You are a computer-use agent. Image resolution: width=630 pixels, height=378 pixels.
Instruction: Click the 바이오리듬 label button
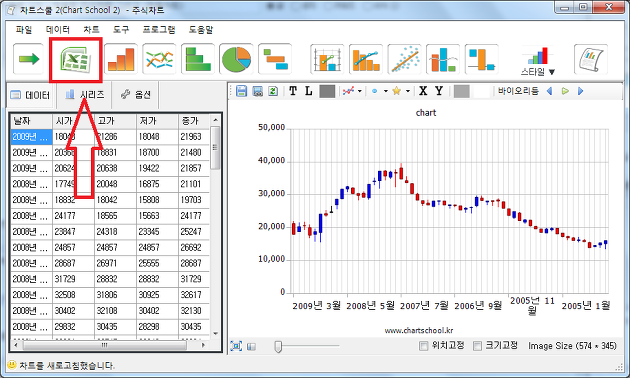518,91
